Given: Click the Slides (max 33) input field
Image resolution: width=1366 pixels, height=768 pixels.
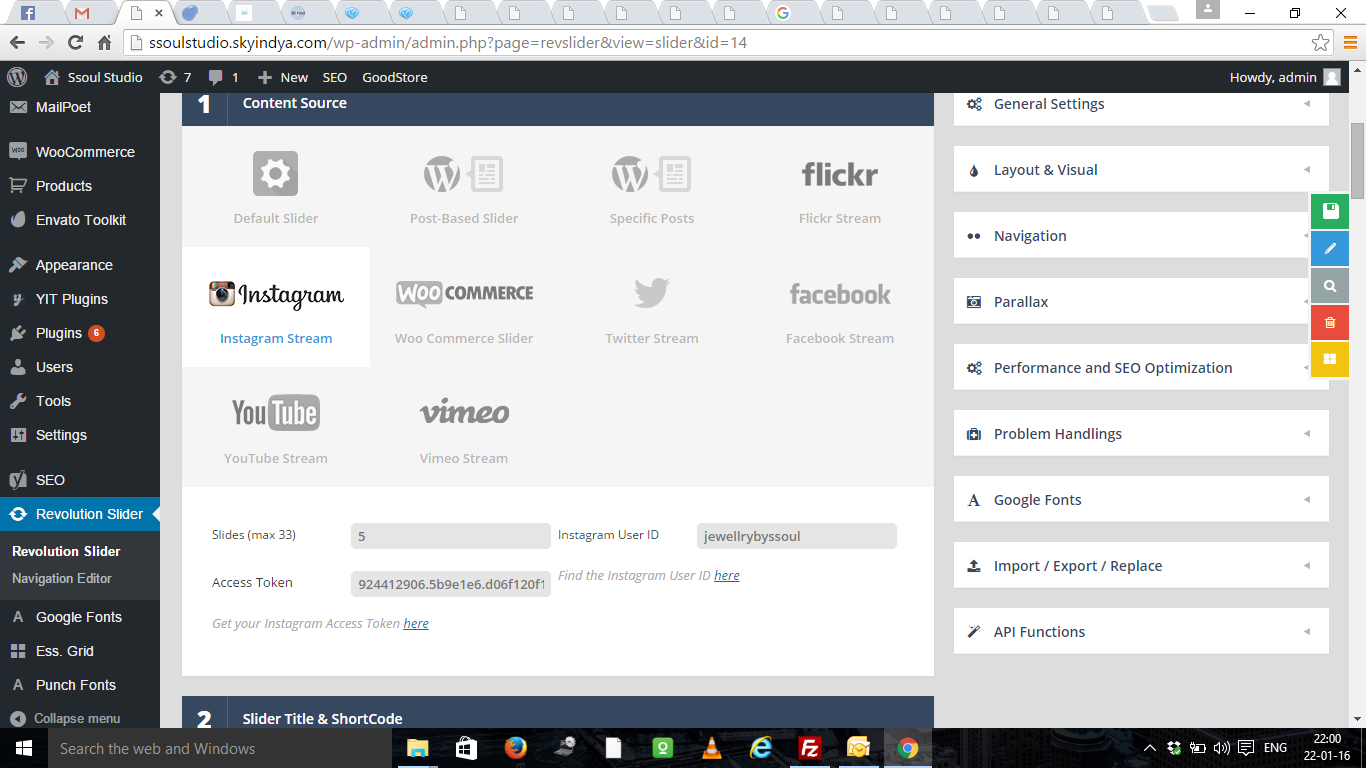Looking at the screenshot, I should [x=451, y=536].
